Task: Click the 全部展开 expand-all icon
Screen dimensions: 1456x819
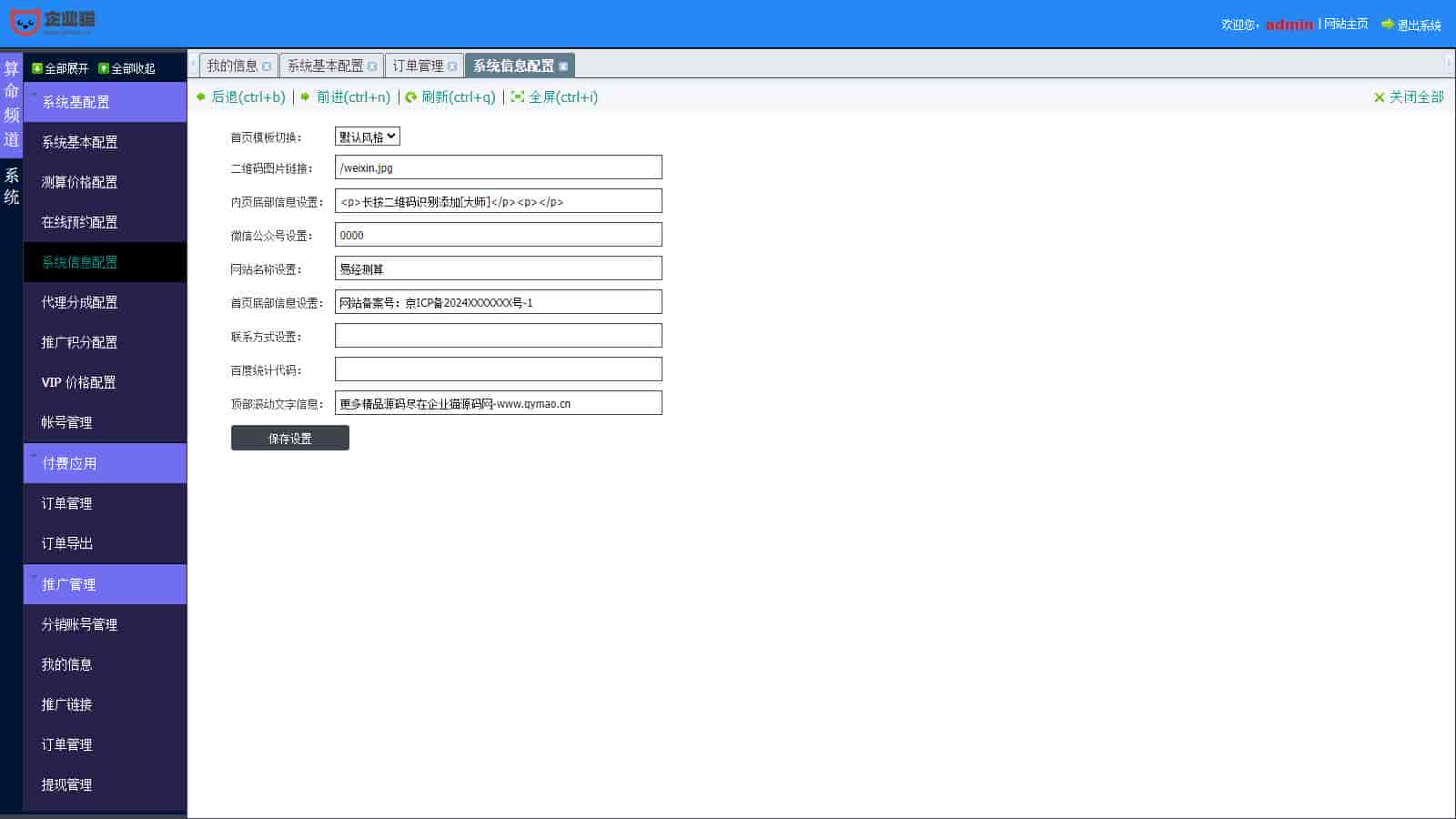Action: point(37,68)
